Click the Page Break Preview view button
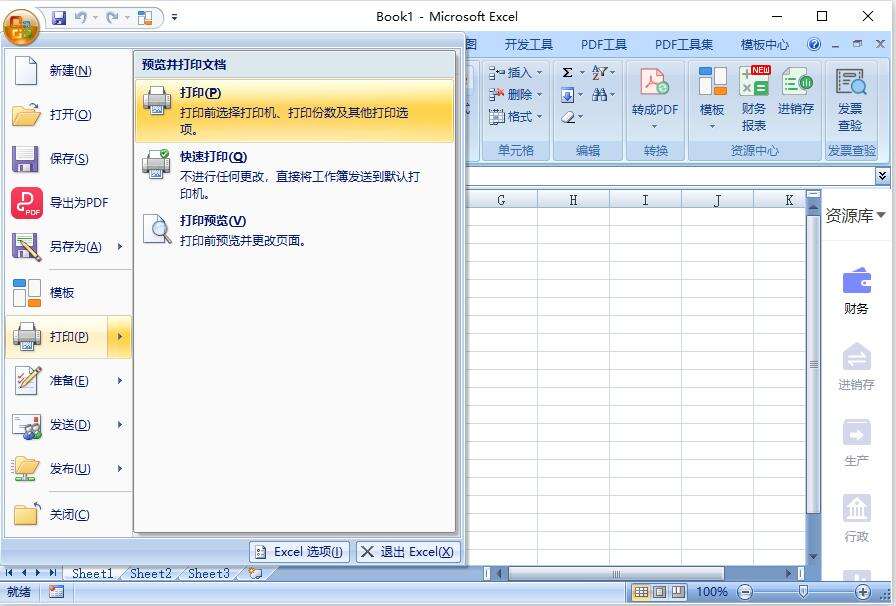 (x=678, y=592)
